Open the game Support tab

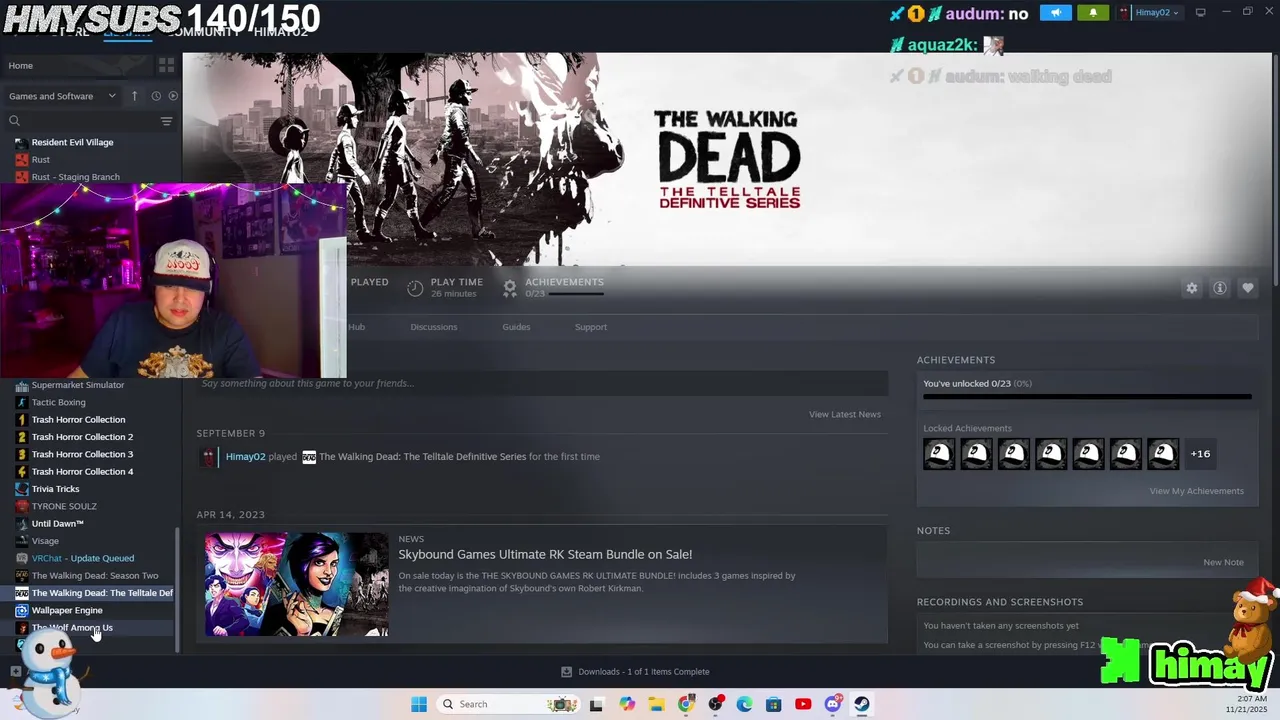click(590, 327)
